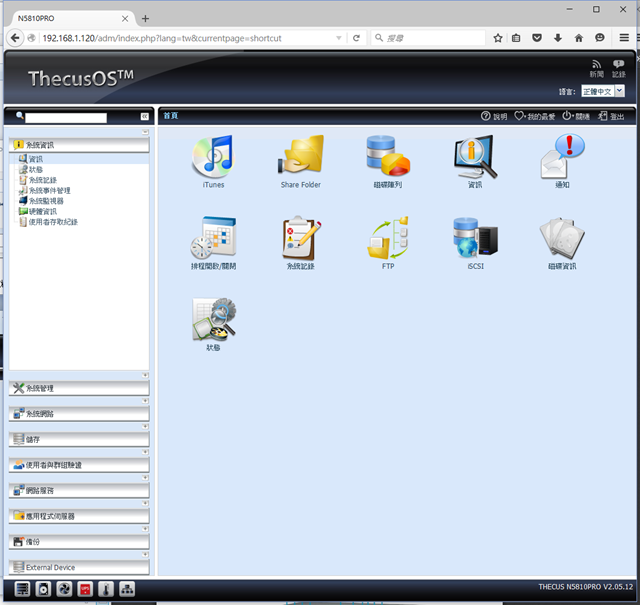640x605 pixels.
Task: Bookmark this page with the star icon
Action: point(498,38)
